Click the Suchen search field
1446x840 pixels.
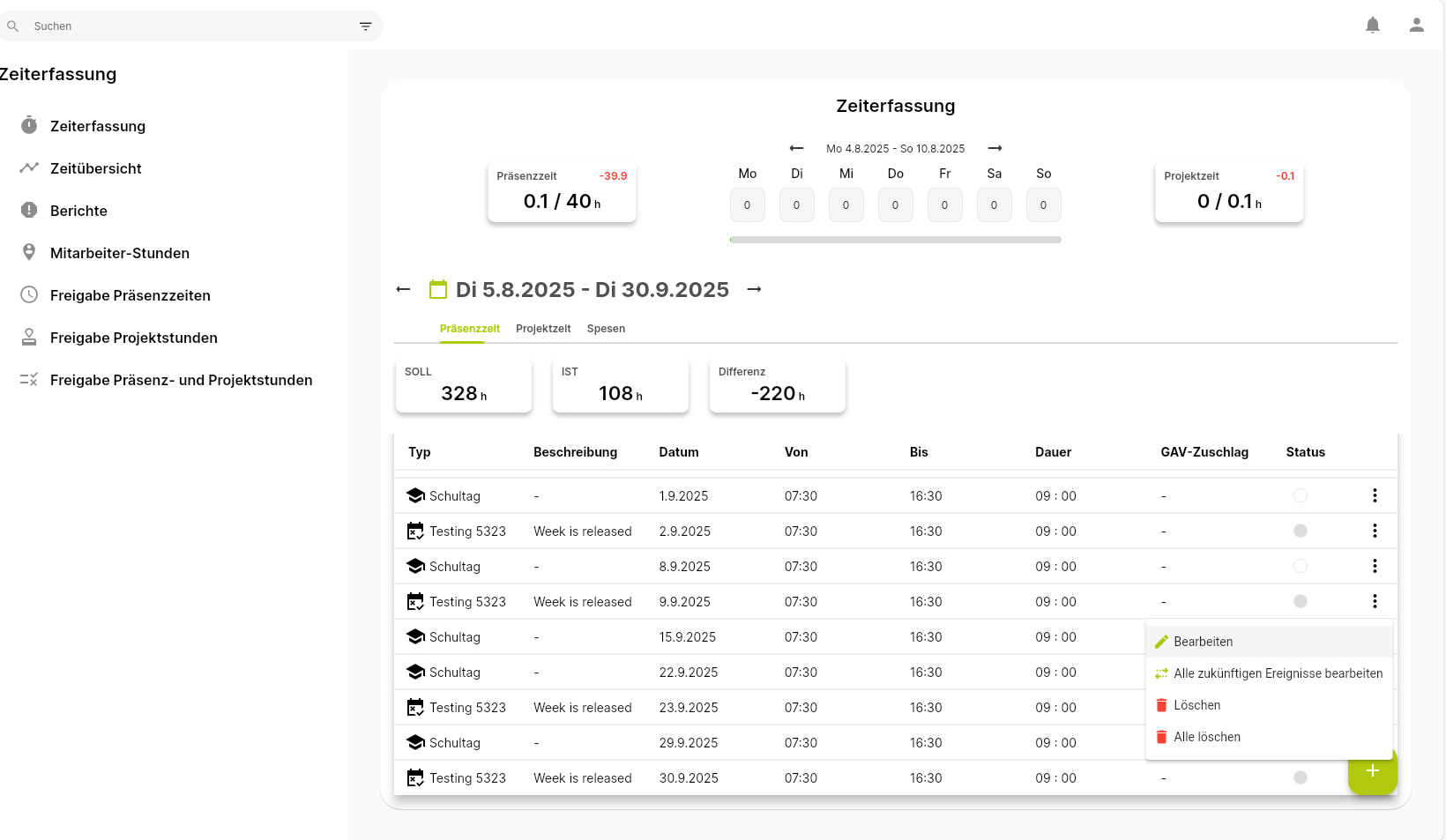[190, 26]
